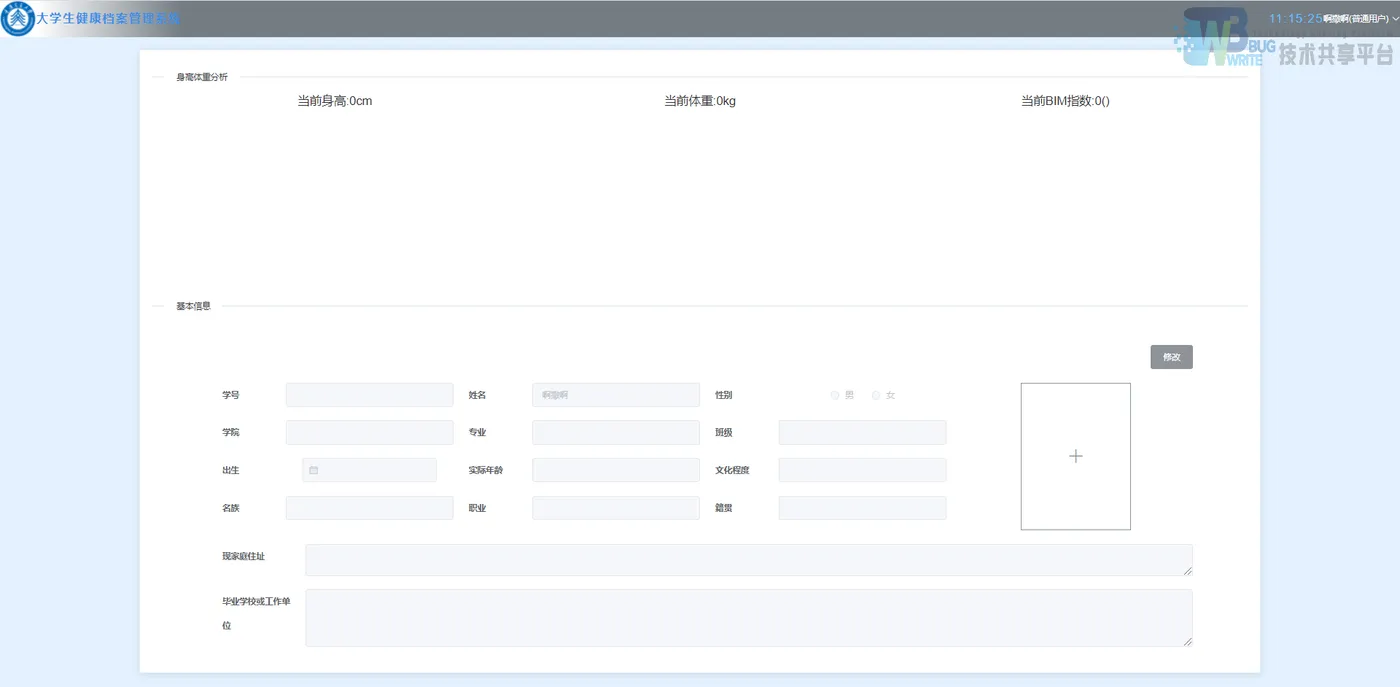Viewport: 1400px width, 687px height.
Task: Click the 职业 input field
Action: click(x=616, y=508)
